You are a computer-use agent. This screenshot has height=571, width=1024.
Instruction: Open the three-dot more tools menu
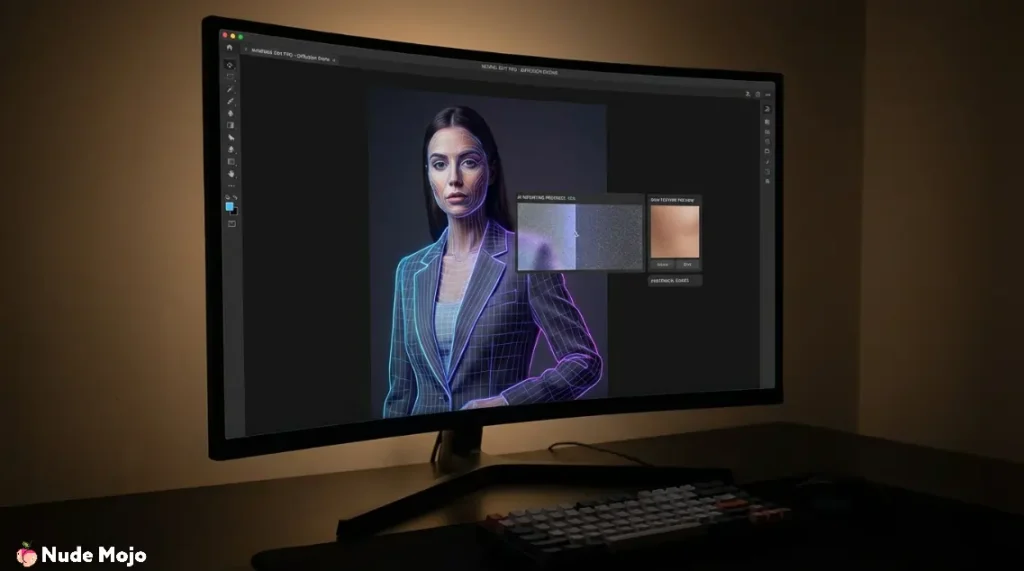pyautogui.click(x=231, y=185)
